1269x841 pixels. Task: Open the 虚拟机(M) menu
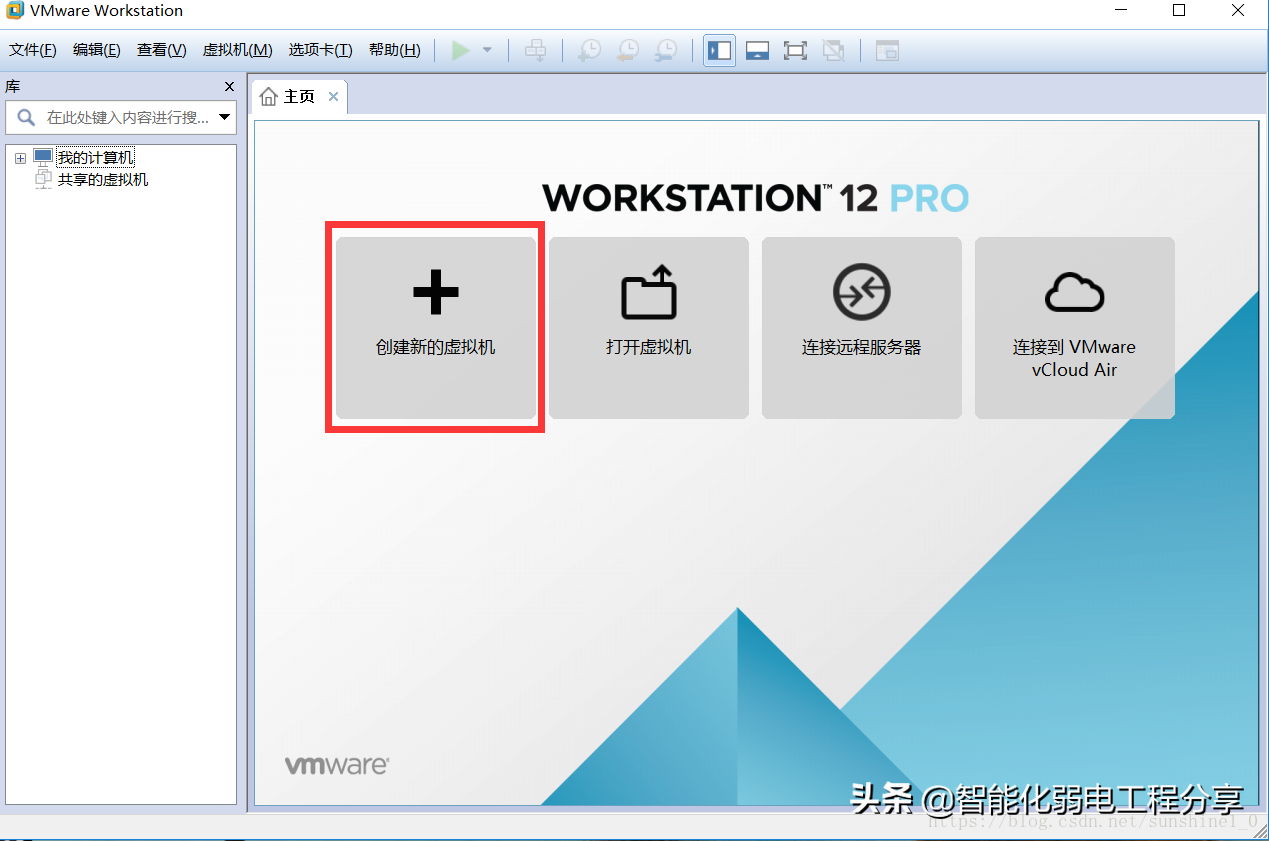(237, 49)
